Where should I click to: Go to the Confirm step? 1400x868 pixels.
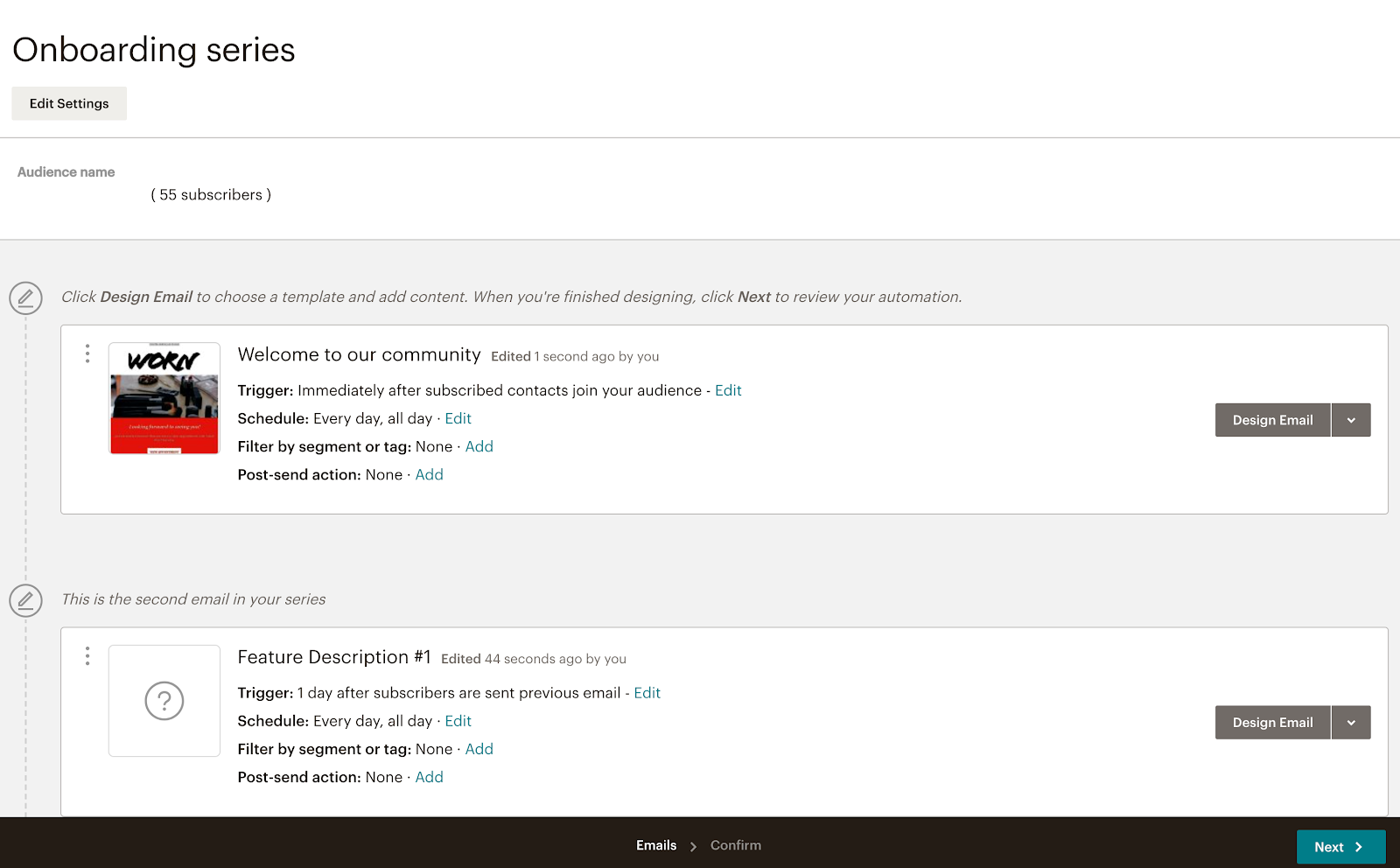(x=735, y=845)
